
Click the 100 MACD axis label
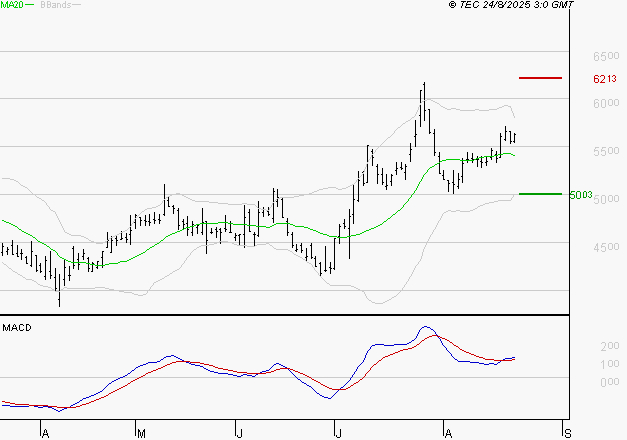[610, 364]
